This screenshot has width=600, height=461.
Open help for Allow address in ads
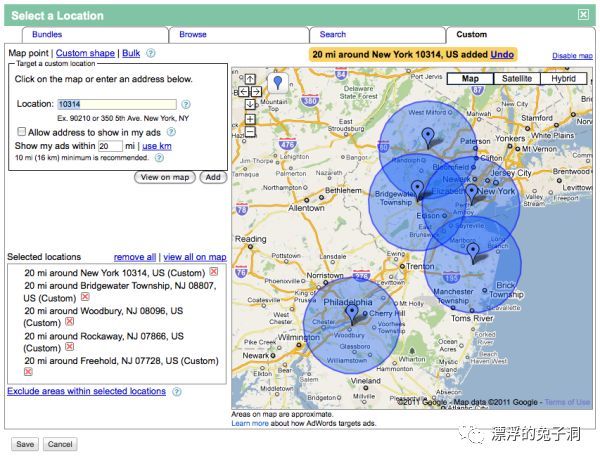coord(171,132)
